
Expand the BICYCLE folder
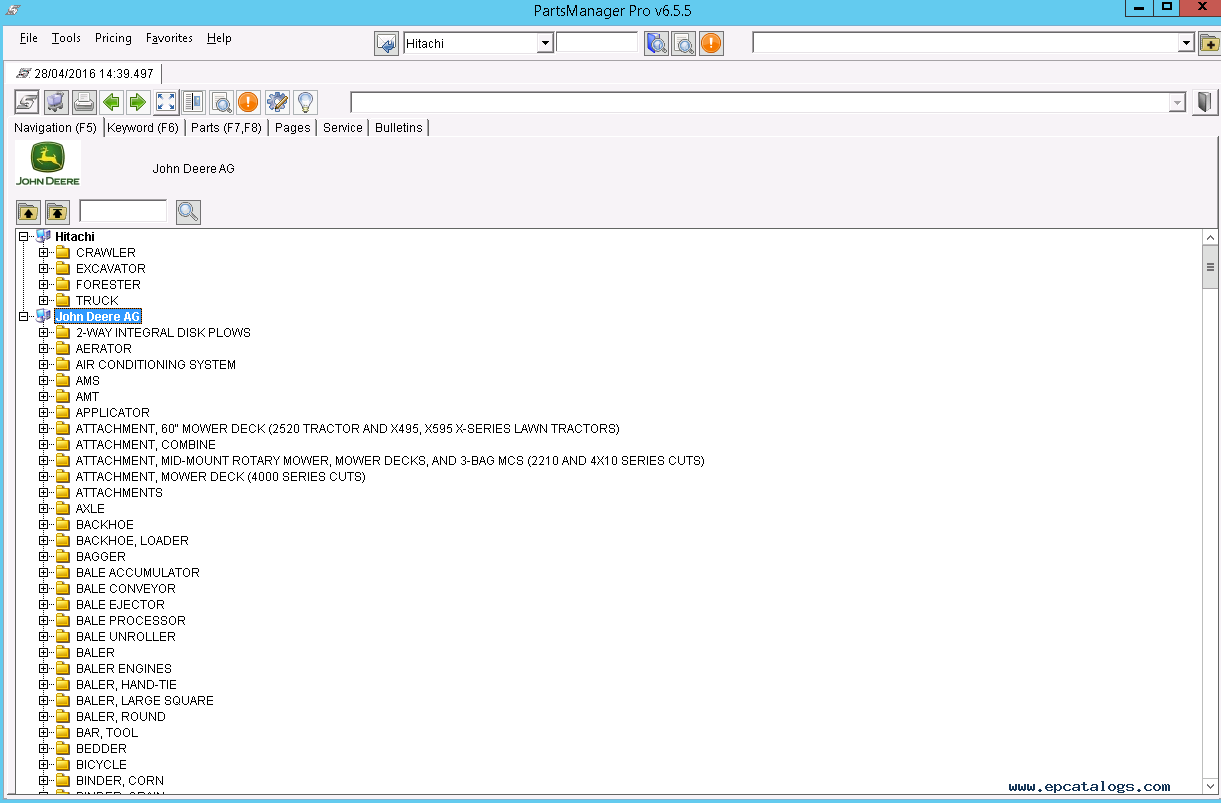(x=44, y=765)
